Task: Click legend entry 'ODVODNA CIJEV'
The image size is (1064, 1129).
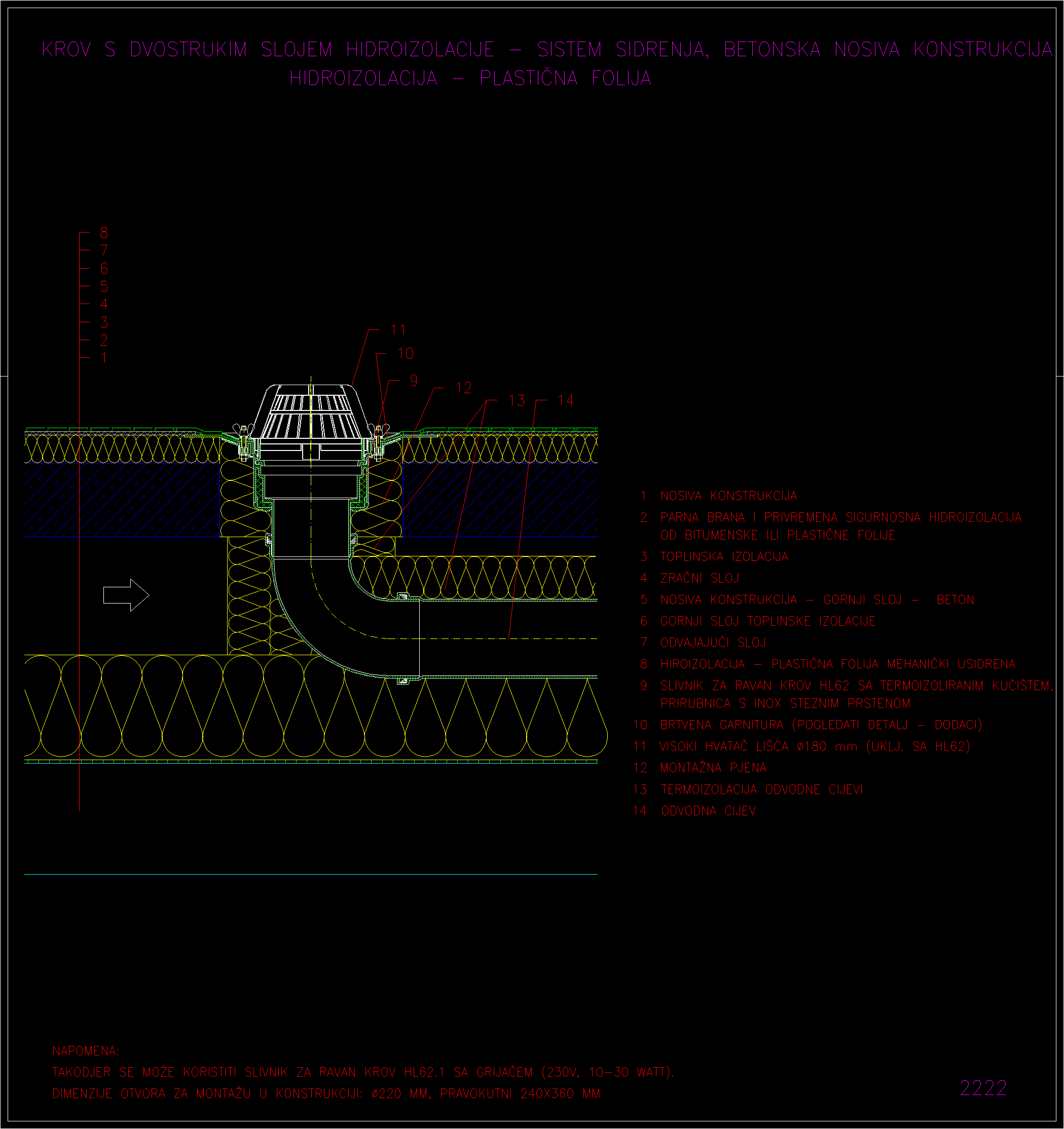Action: coord(708,811)
